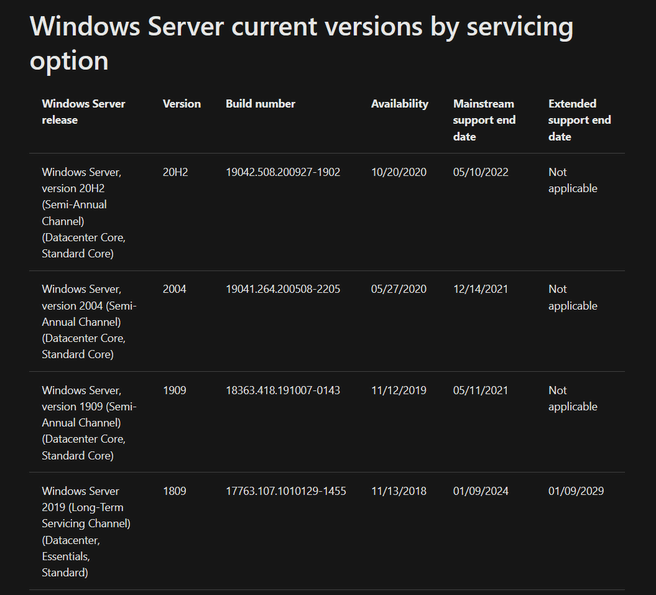Viewport: 656px width, 595px height.
Task: Select availability date 05/27/2020
Action: tap(399, 289)
